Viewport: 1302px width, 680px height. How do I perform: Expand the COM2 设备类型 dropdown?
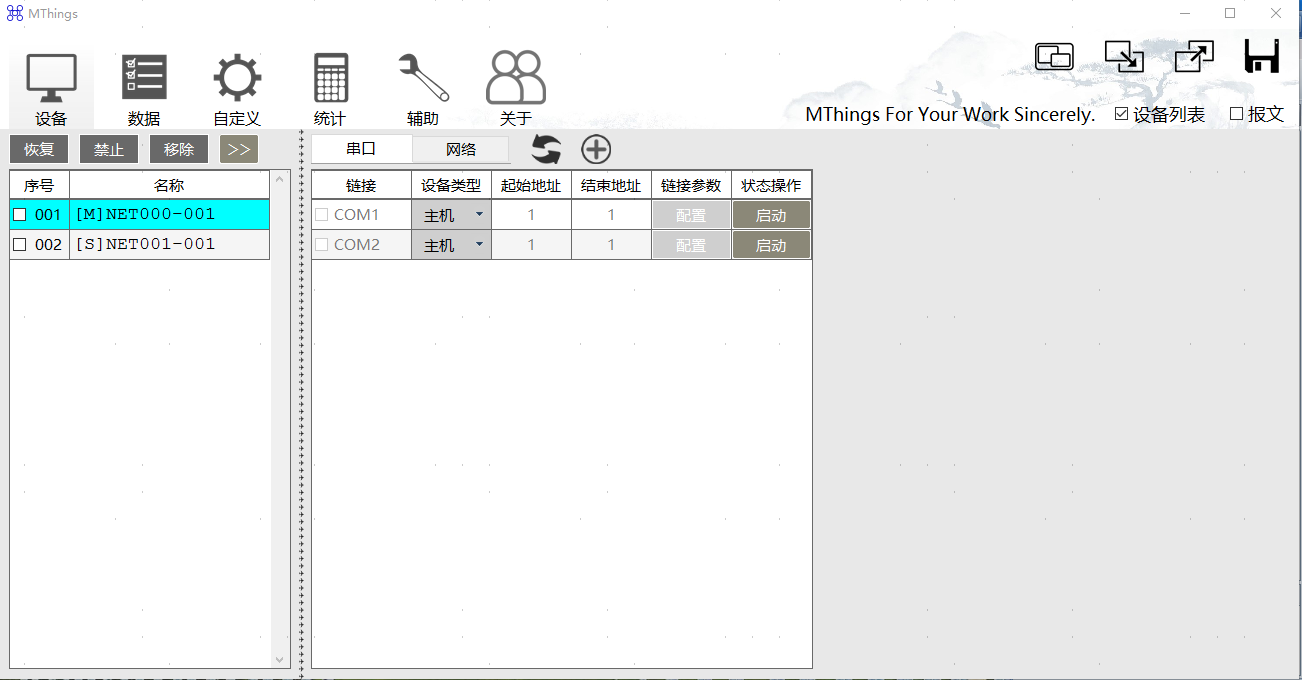(478, 245)
